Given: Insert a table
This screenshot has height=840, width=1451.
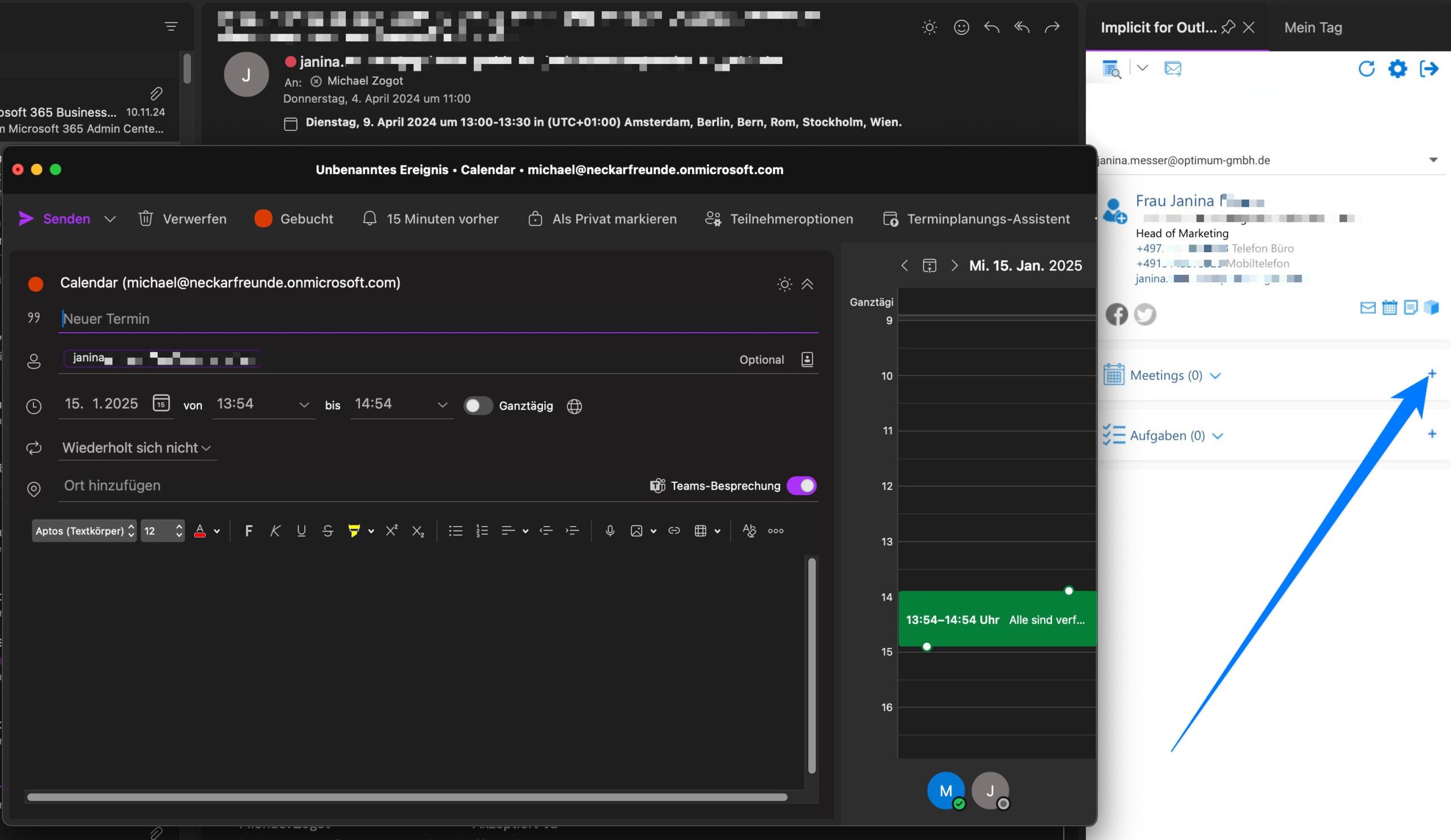Looking at the screenshot, I should pyautogui.click(x=700, y=531).
